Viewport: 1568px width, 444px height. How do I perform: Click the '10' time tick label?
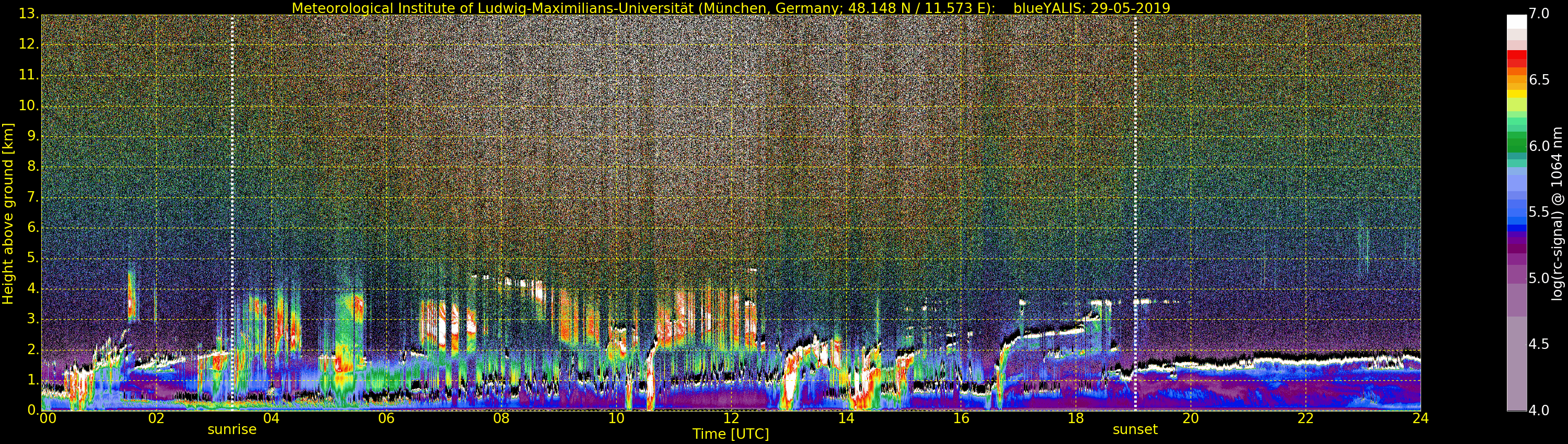pyautogui.click(x=616, y=418)
